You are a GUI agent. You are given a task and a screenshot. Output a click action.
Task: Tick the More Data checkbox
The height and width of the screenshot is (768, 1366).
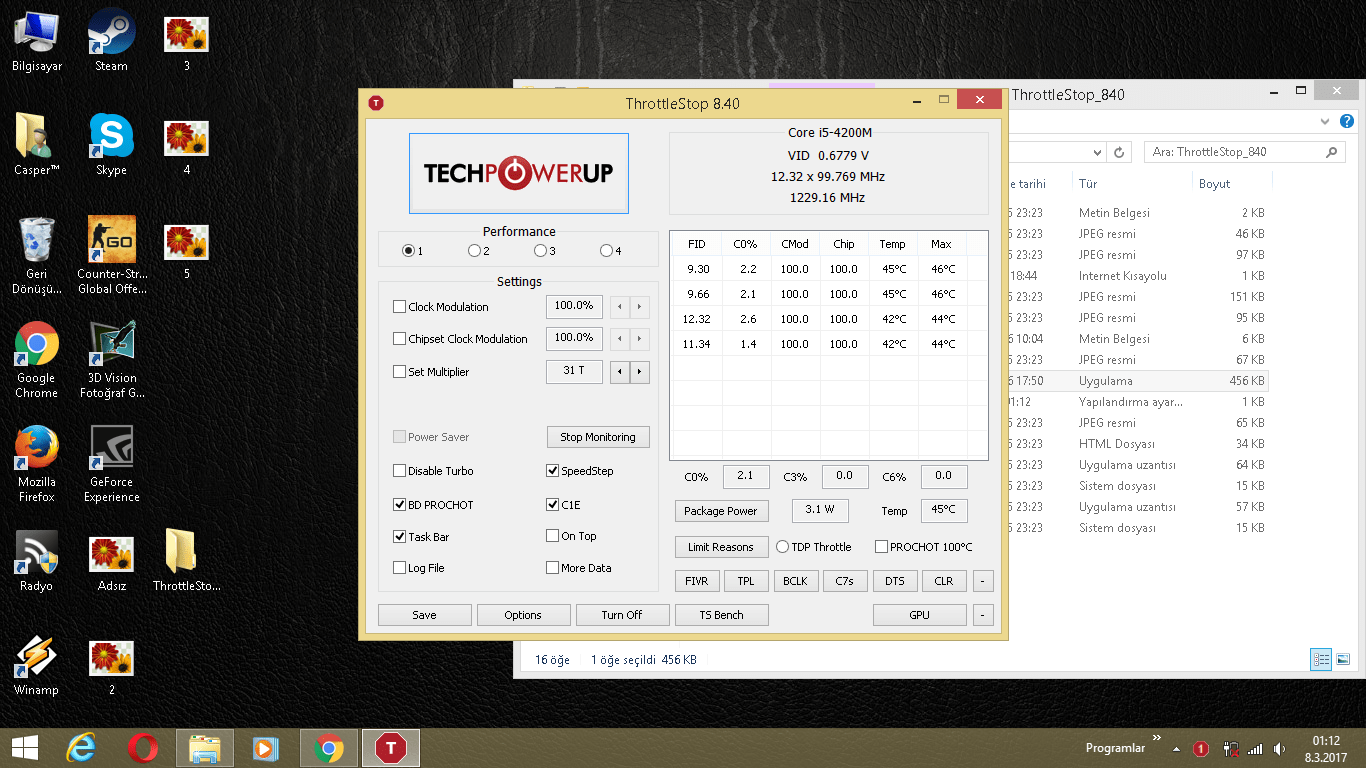(x=553, y=568)
